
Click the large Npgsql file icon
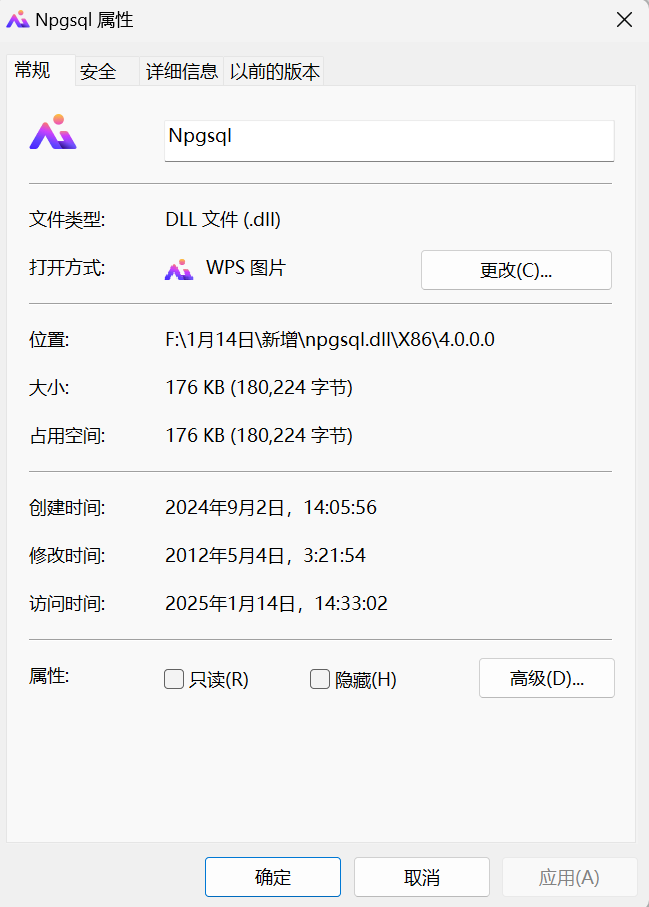(x=53, y=133)
